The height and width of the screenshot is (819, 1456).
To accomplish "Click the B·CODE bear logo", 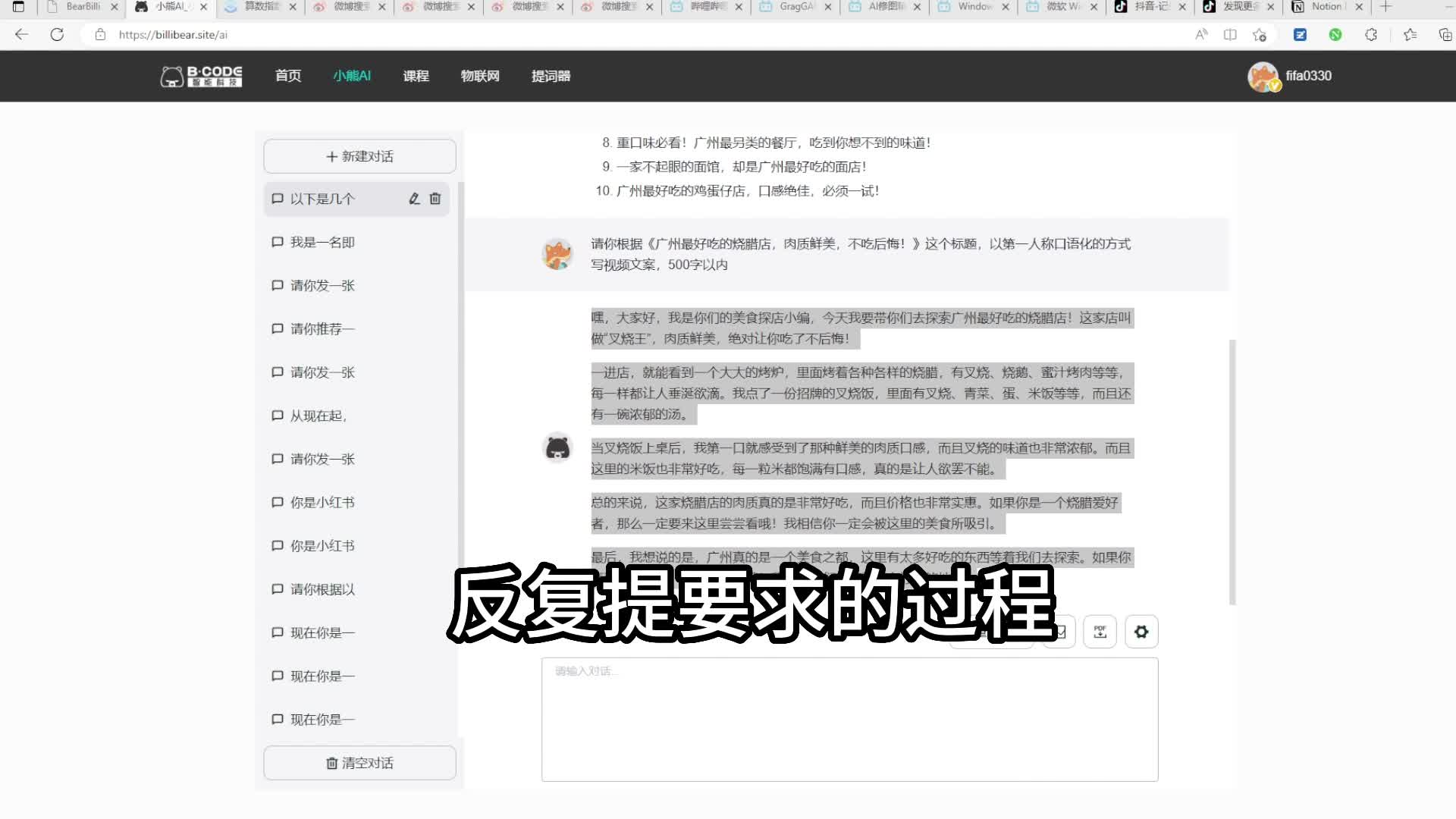I will coord(201,76).
